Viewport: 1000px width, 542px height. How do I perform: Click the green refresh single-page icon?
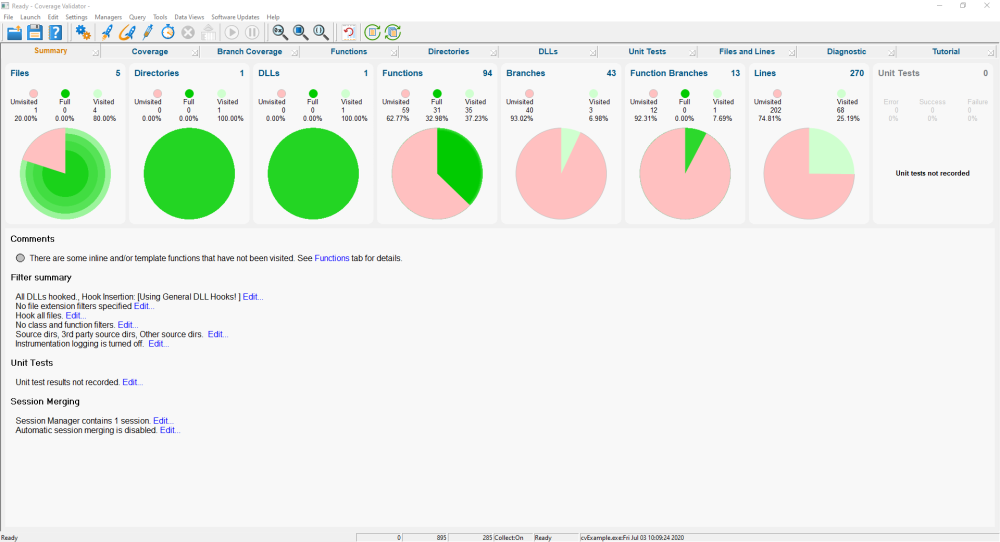tap(372, 33)
